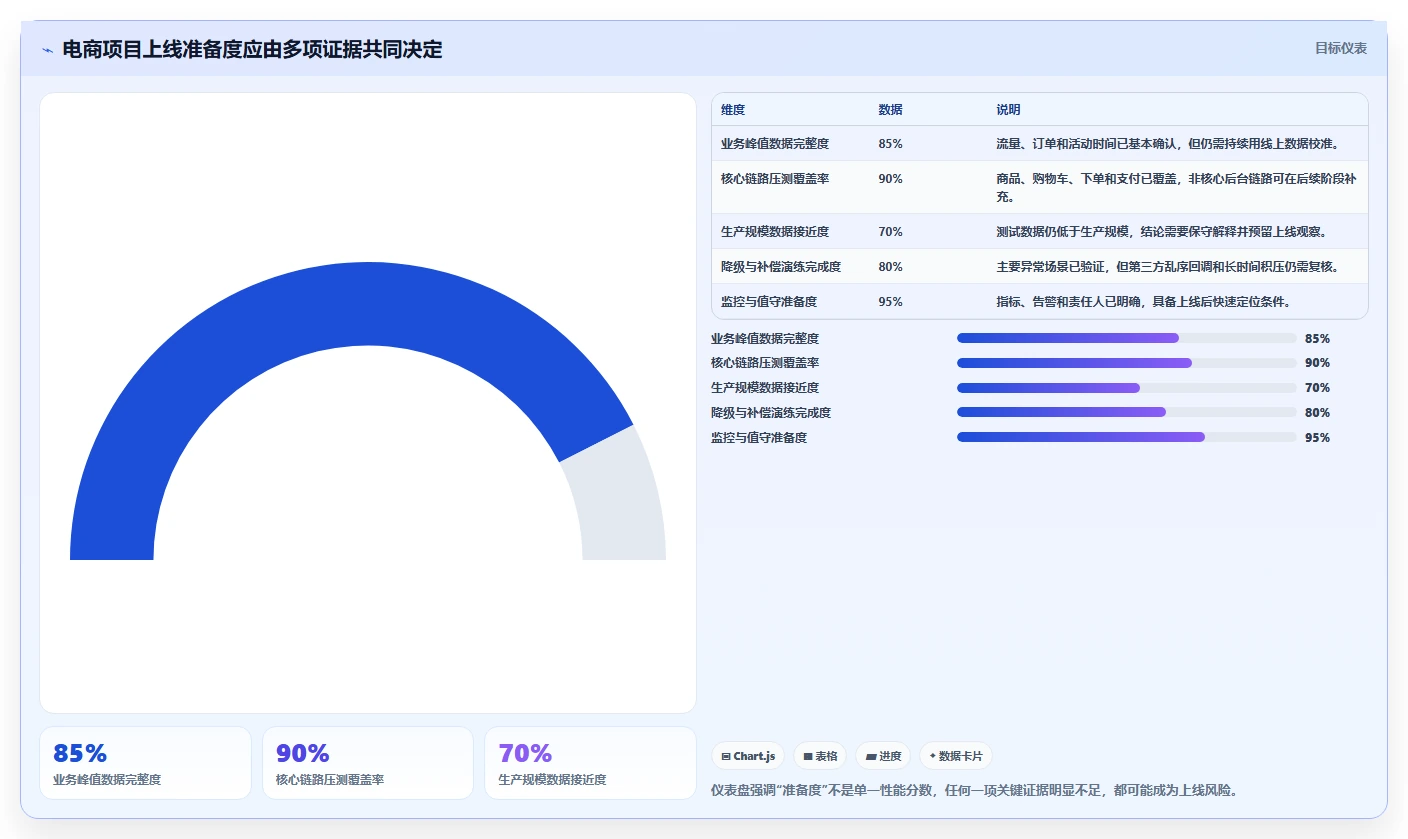Click the 业务峰值数据完整度 label in the progress list
Screen dimensions: 1408x839
pos(765,338)
